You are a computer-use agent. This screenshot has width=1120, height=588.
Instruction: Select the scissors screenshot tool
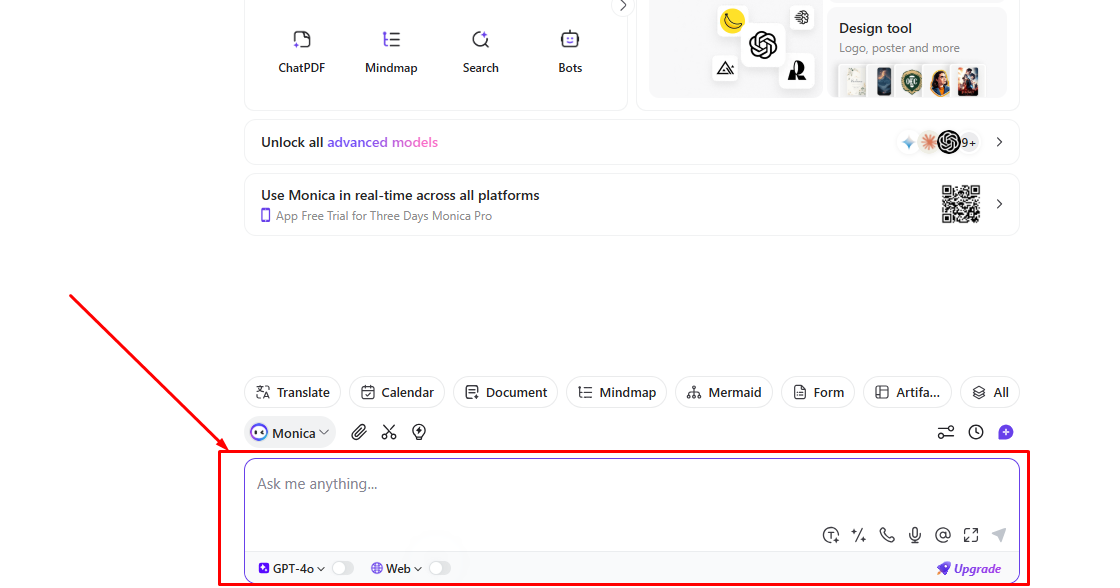(389, 432)
